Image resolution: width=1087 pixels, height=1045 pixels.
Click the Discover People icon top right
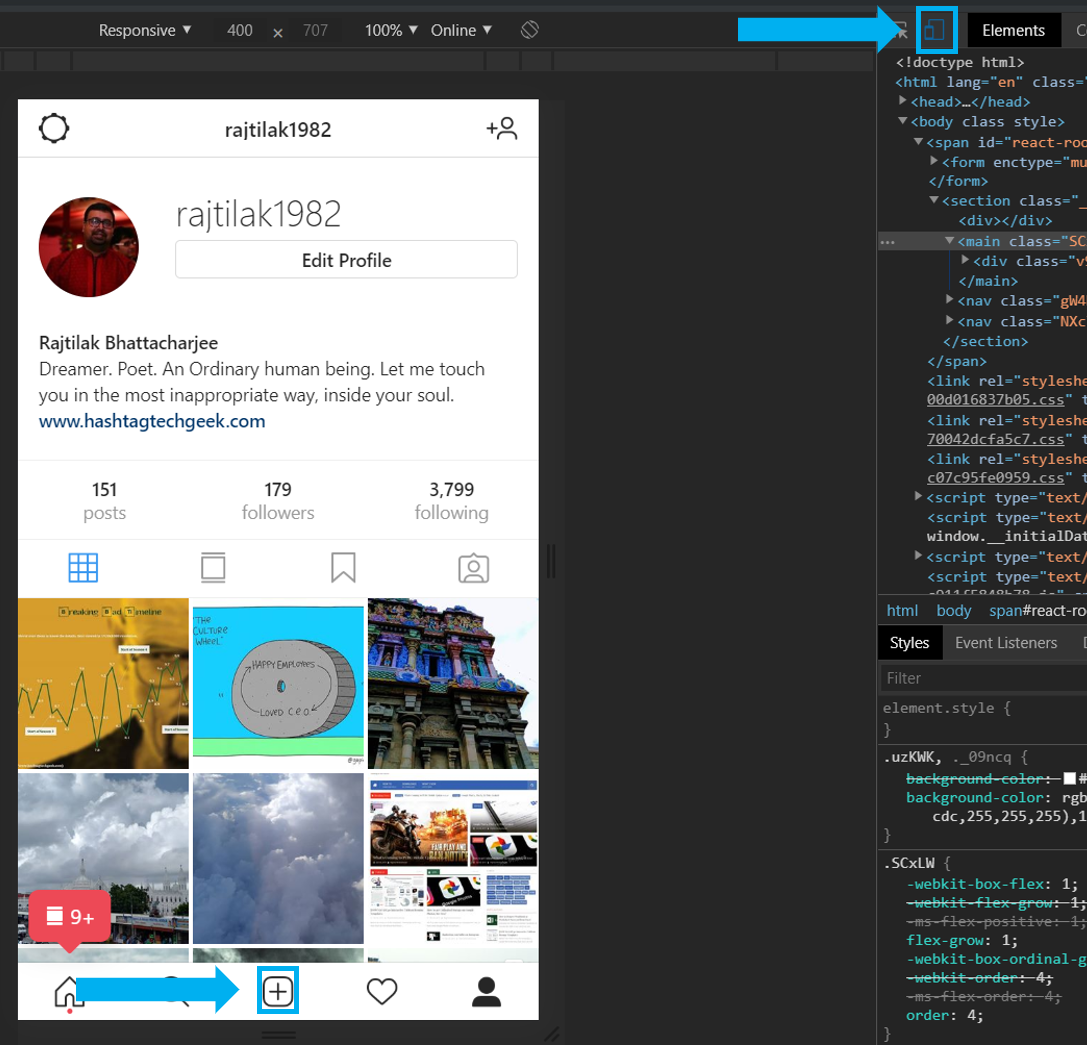point(501,128)
